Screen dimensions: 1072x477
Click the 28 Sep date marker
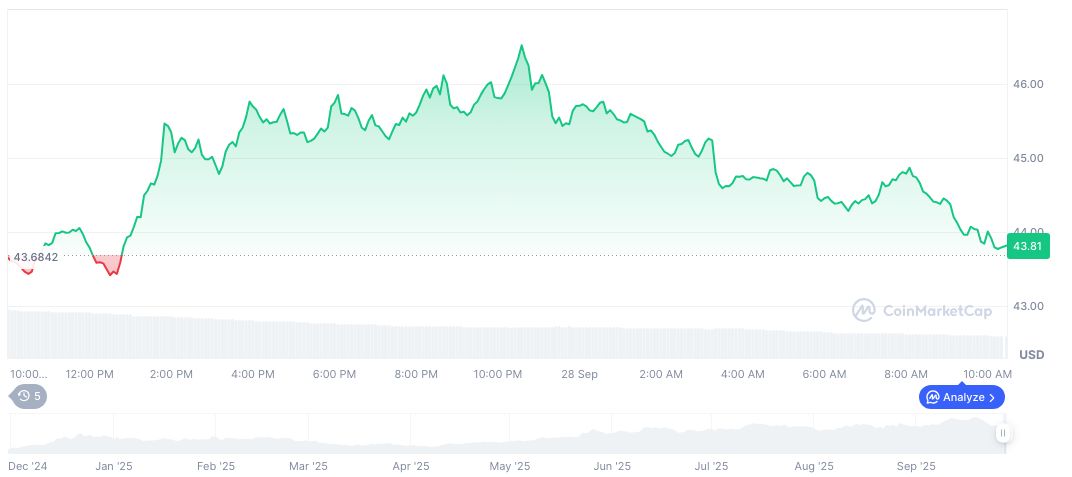click(579, 374)
